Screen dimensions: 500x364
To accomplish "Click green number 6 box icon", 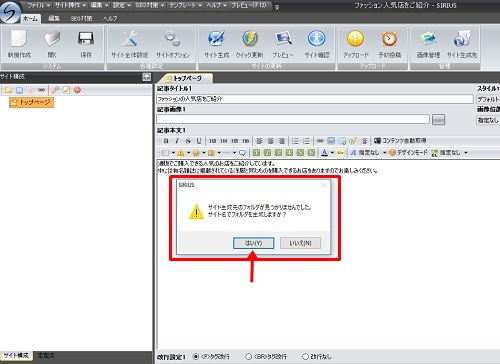I will pyautogui.click(x=311, y=153).
